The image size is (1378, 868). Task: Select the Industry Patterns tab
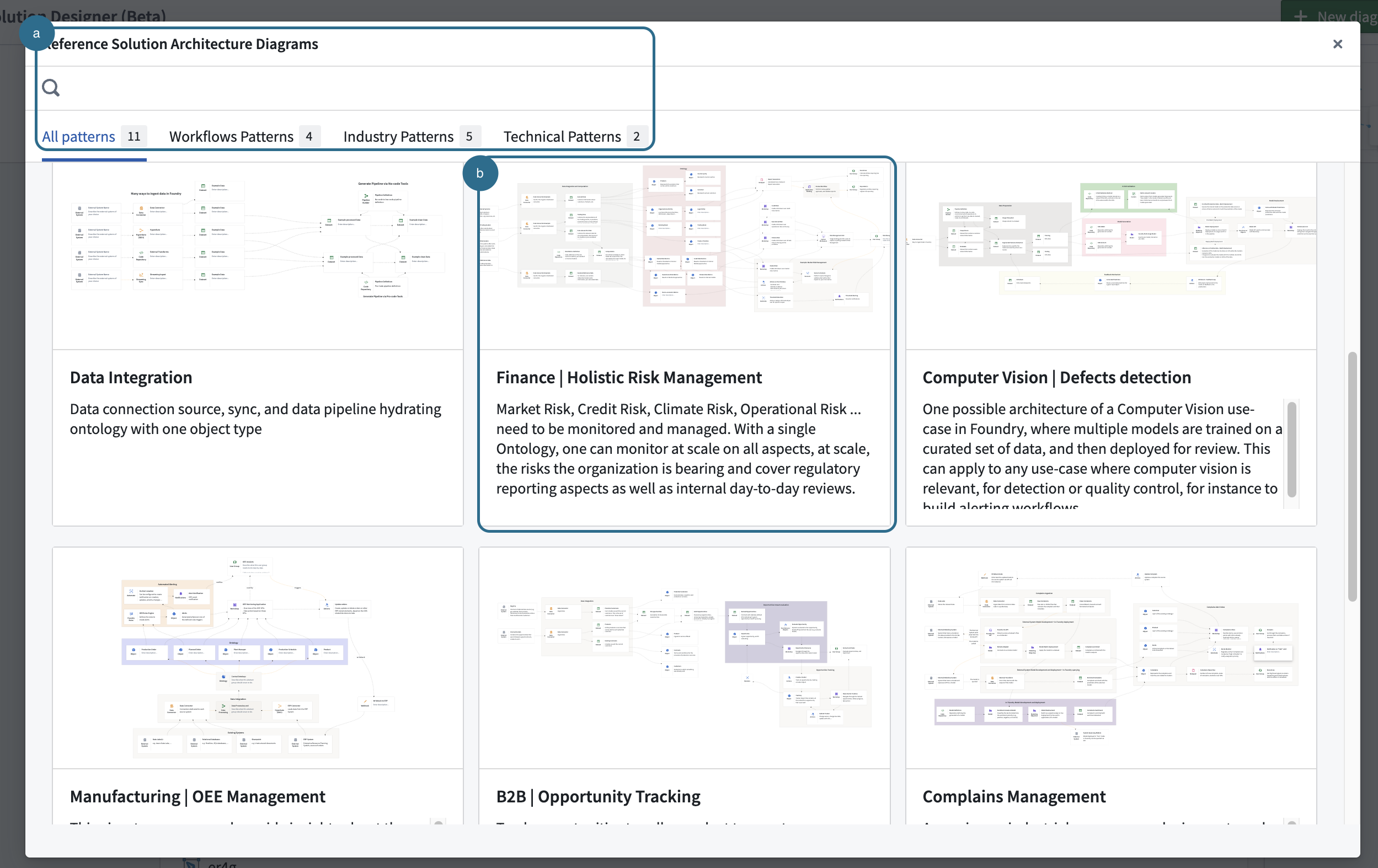coord(412,137)
